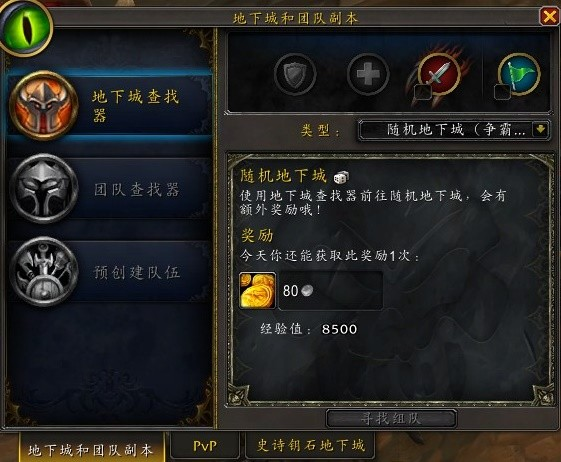Click the green flag leader icon
561x462 pixels.
[519, 73]
